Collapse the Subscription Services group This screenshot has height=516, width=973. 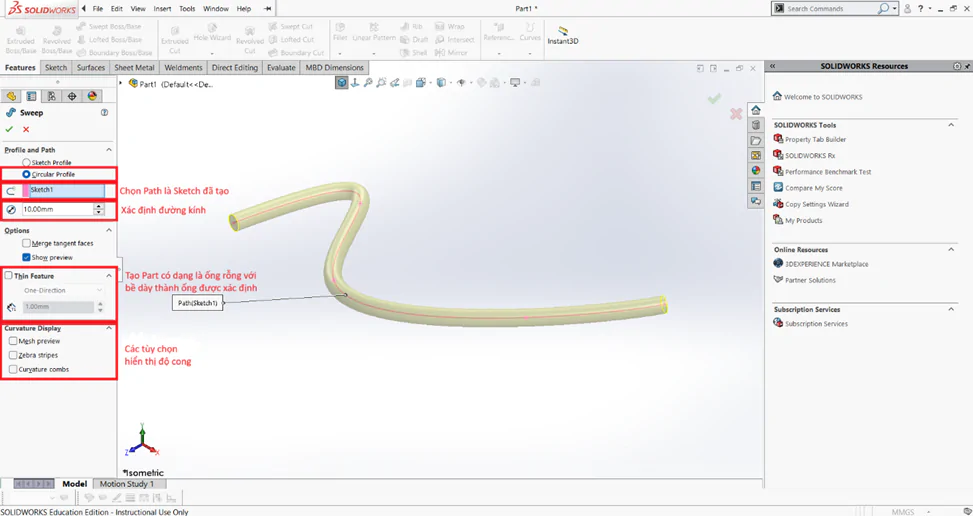[x=951, y=309]
